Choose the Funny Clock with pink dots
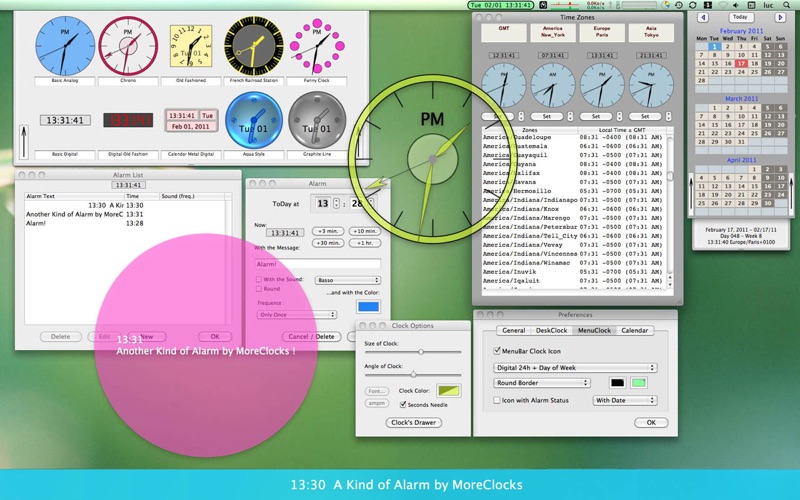This screenshot has width=800, height=500. [317, 46]
